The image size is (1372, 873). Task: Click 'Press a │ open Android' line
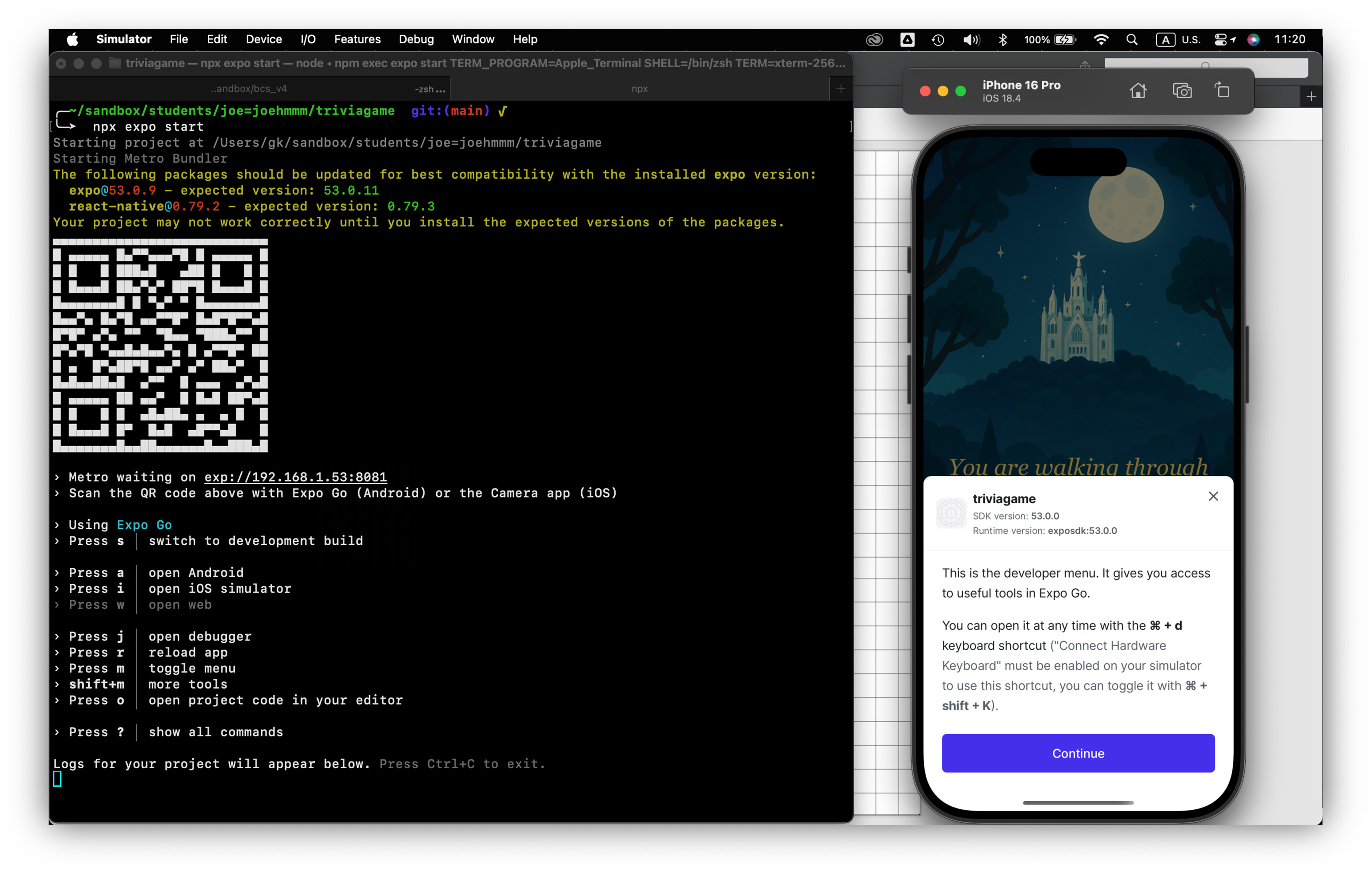click(x=149, y=573)
